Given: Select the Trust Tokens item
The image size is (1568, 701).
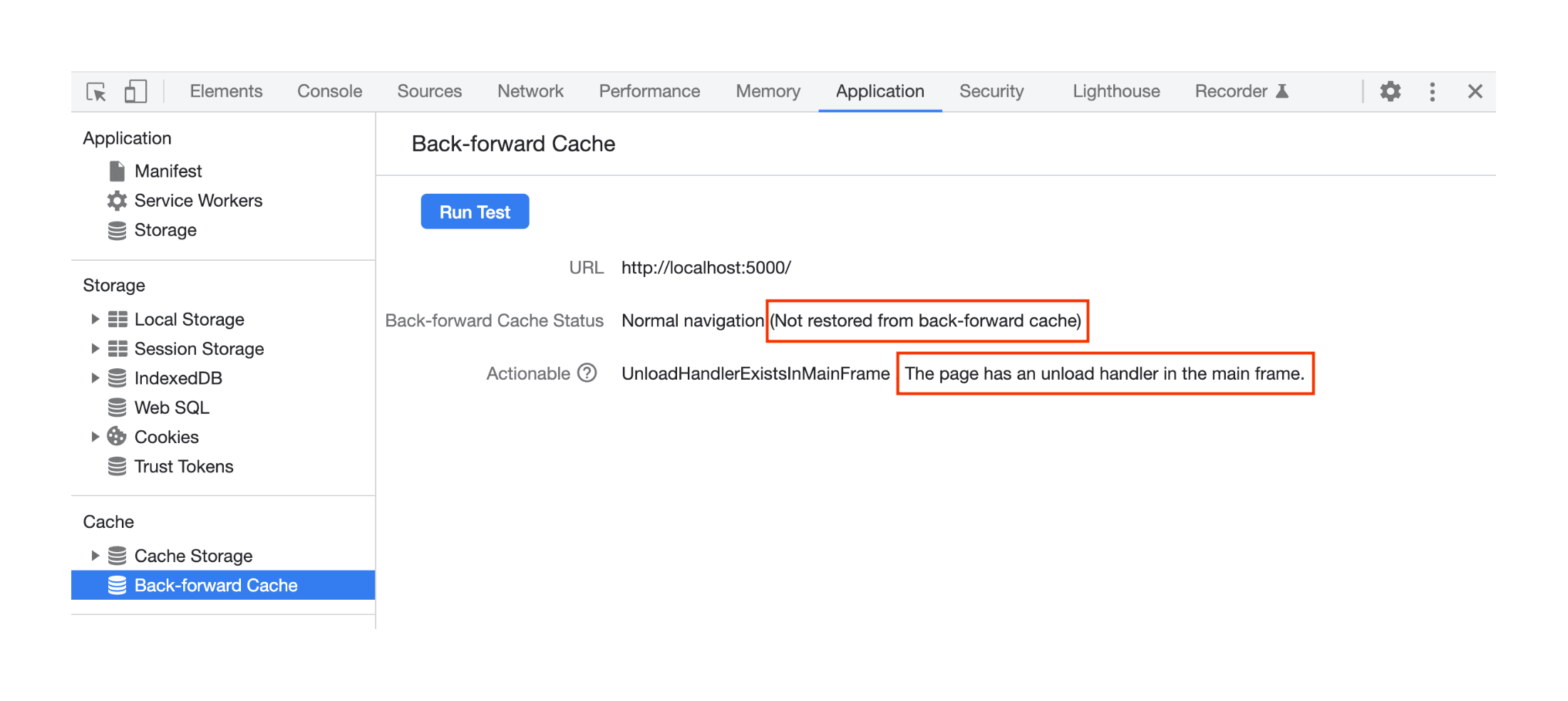Looking at the screenshot, I should click(x=184, y=467).
